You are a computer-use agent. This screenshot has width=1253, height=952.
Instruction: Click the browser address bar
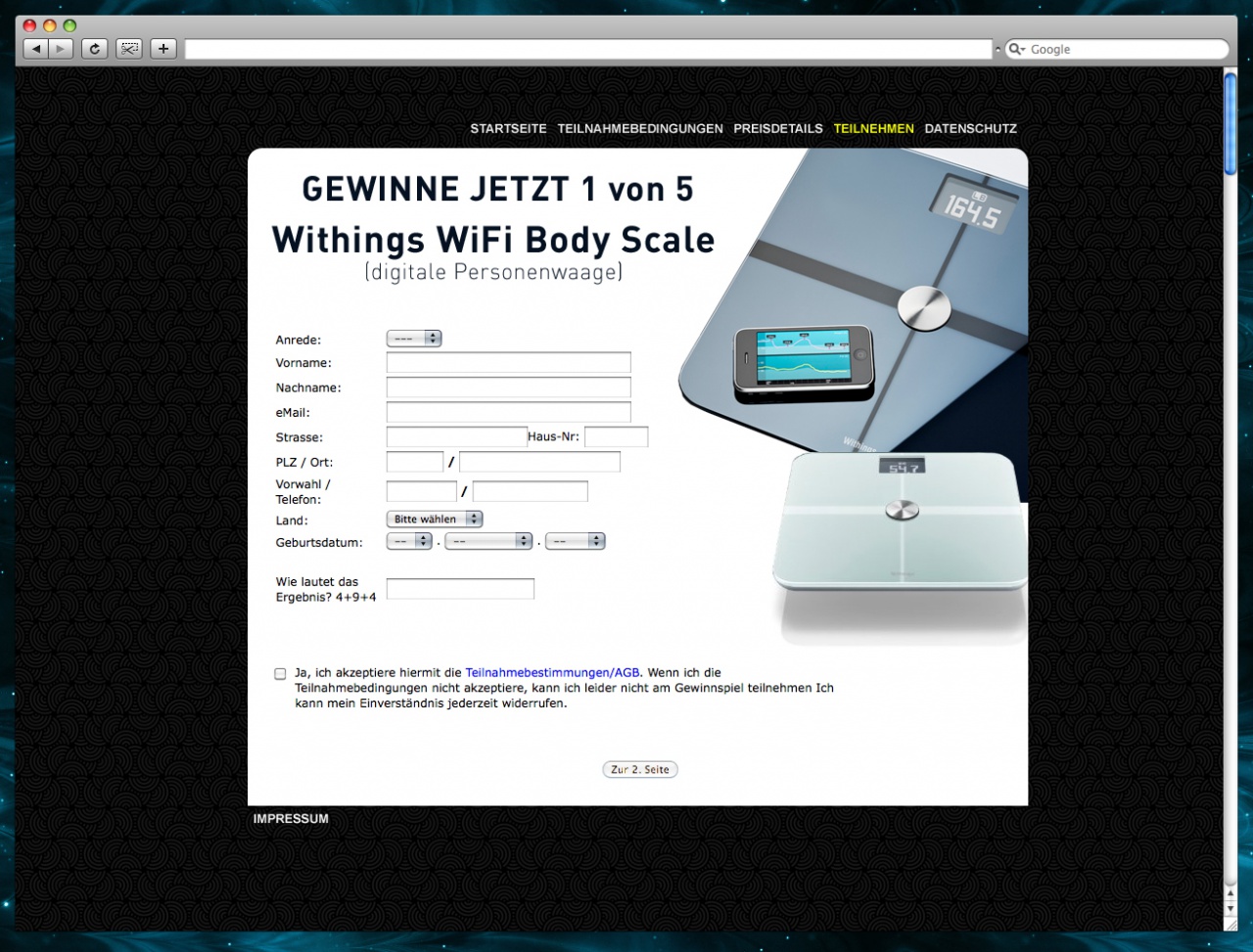pyautogui.click(x=588, y=49)
